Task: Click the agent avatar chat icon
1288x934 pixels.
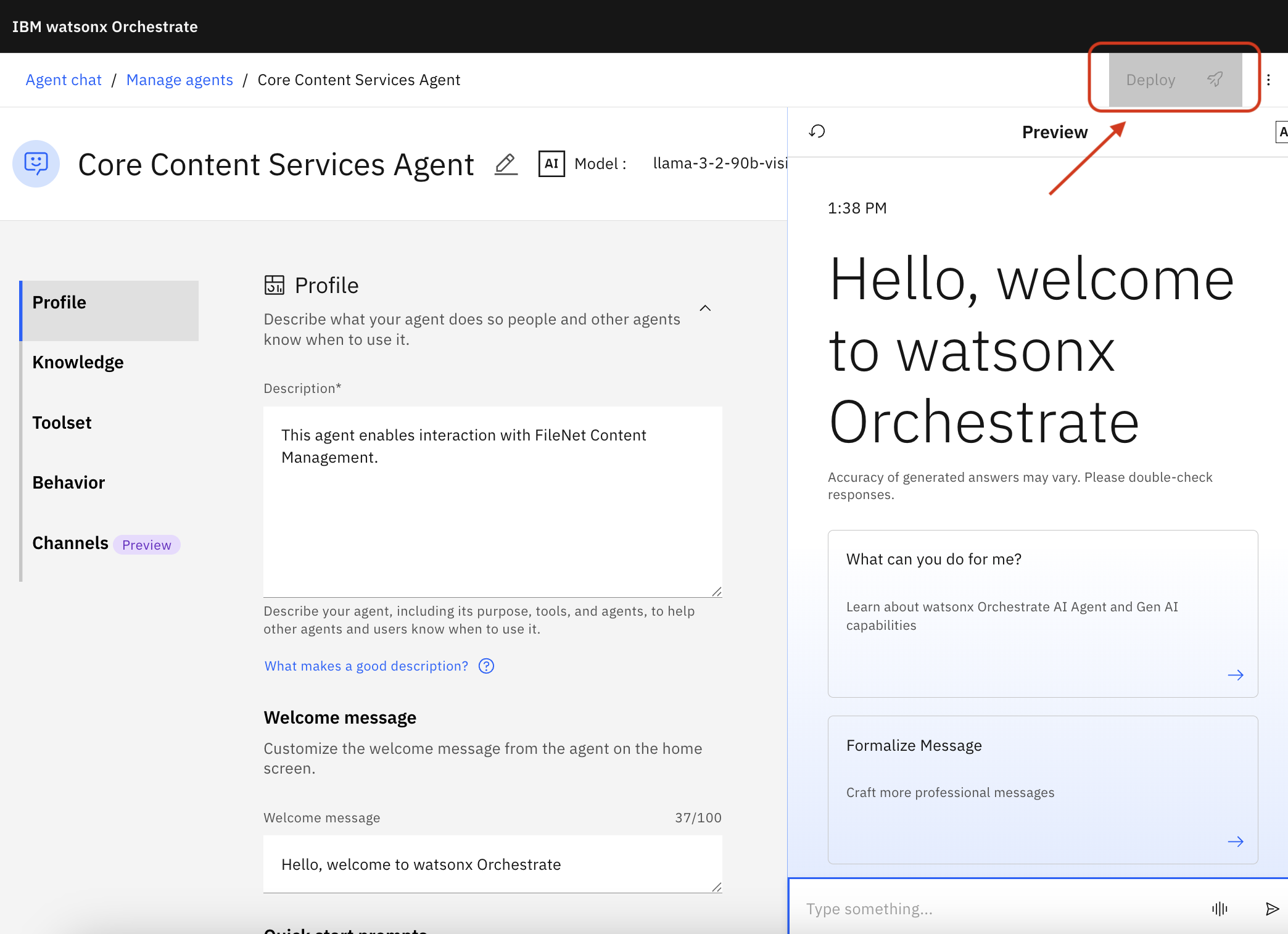Action: click(x=36, y=163)
